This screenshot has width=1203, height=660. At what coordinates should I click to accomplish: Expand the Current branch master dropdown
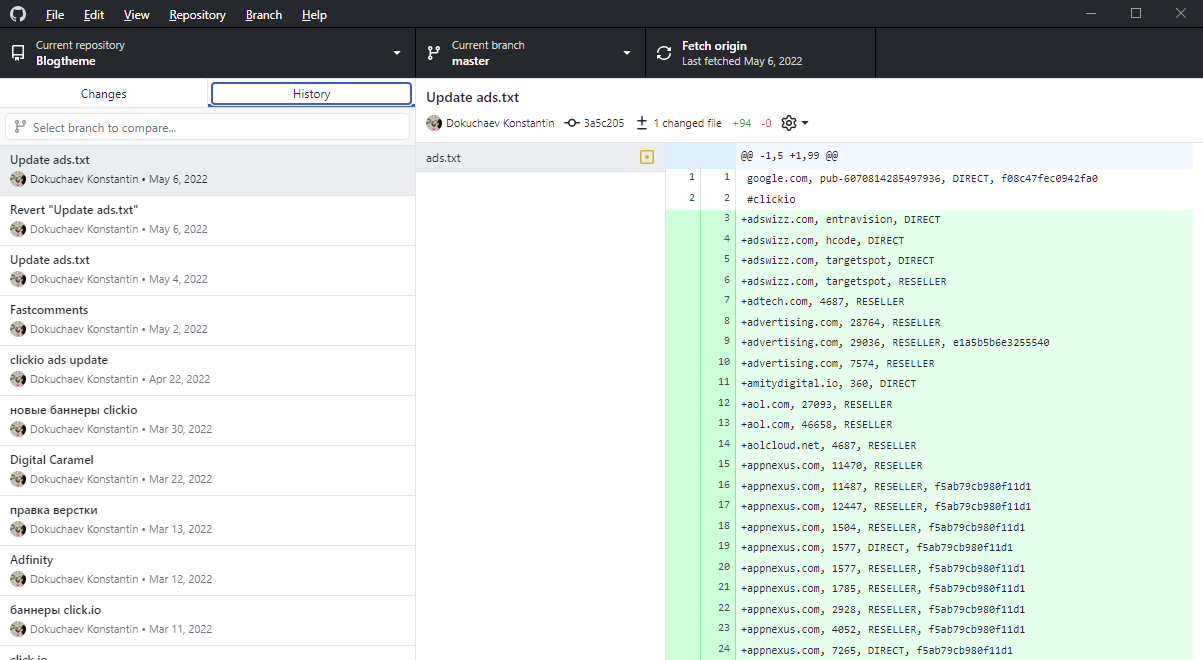pyautogui.click(x=530, y=53)
